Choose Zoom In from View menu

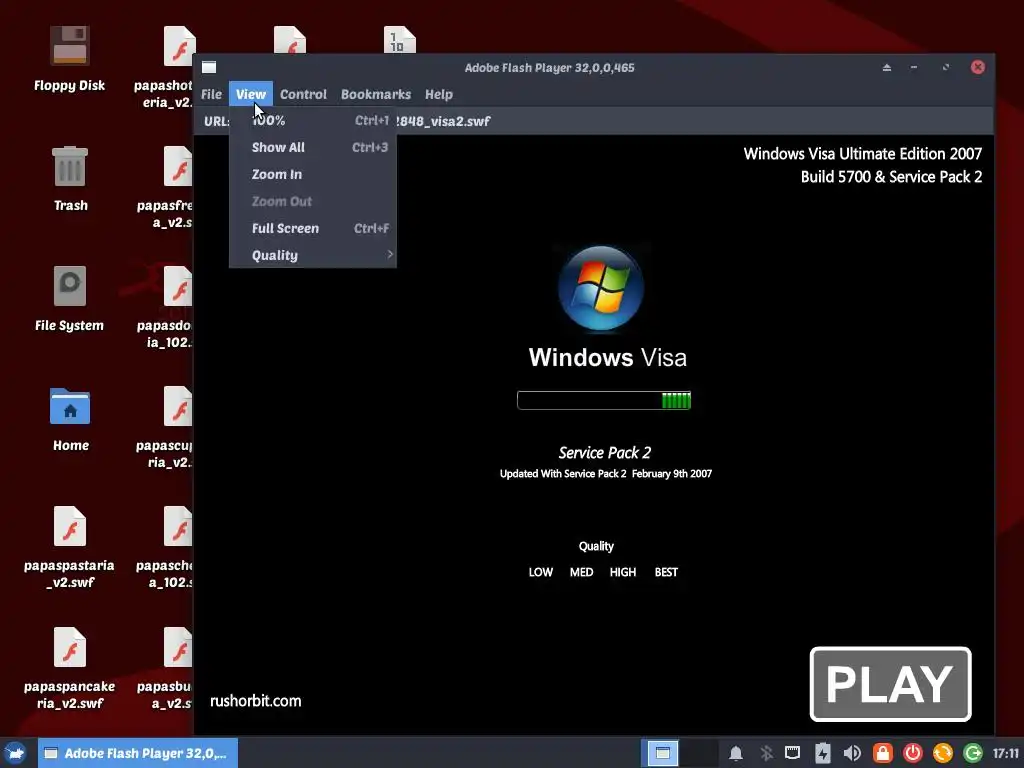313,174
